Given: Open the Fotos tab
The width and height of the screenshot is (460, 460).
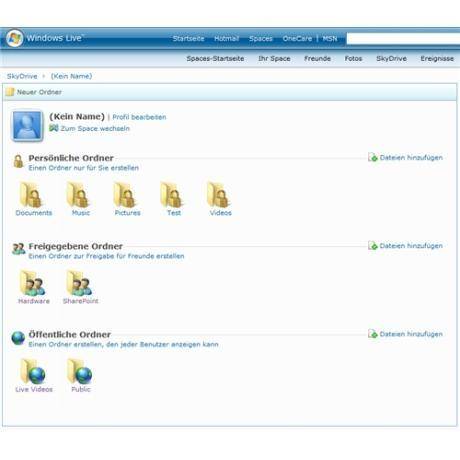Looking at the screenshot, I should tap(353, 59).
